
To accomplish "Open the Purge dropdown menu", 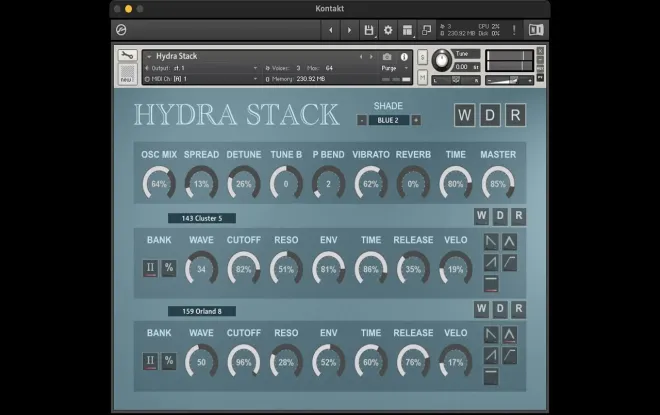I will (x=394, y=68).
